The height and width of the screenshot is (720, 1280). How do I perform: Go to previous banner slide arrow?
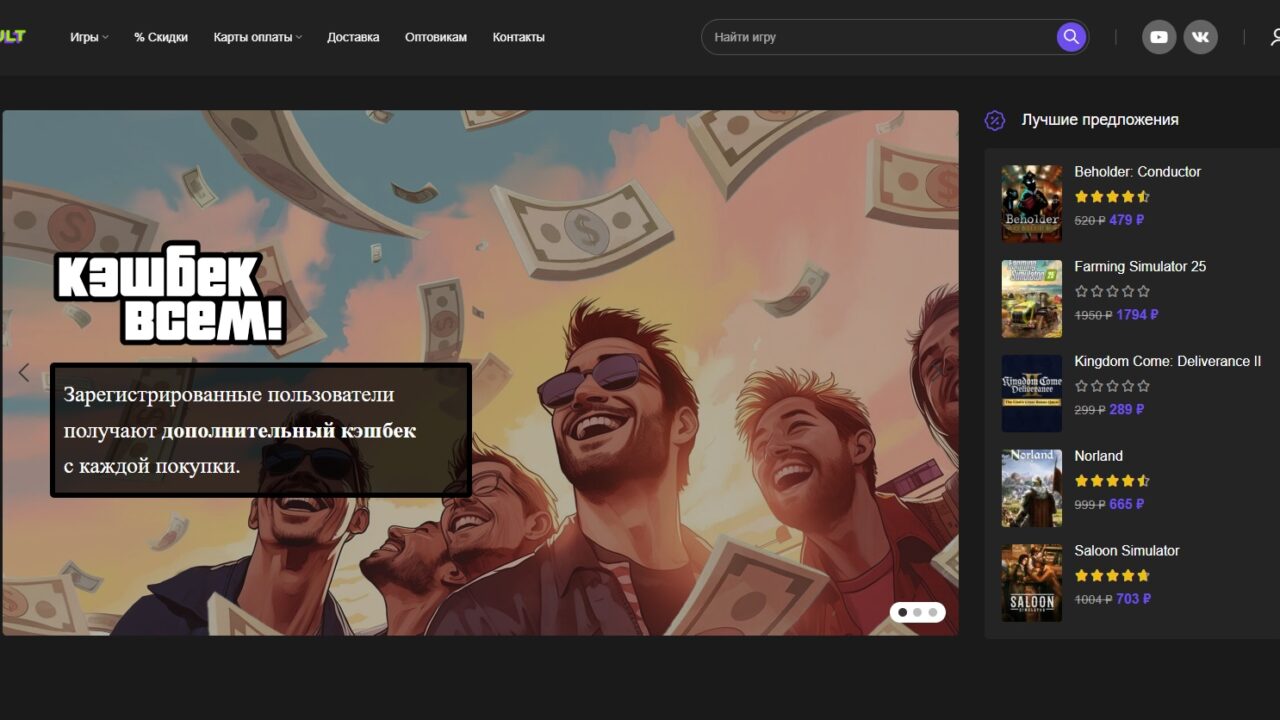(24, 373)
